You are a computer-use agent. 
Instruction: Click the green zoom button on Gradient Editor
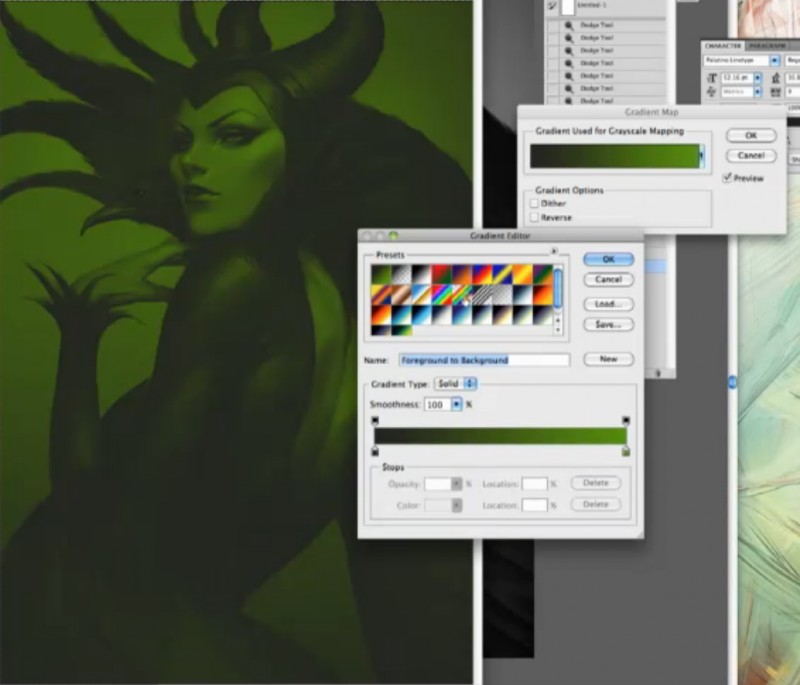coord(393,236)
